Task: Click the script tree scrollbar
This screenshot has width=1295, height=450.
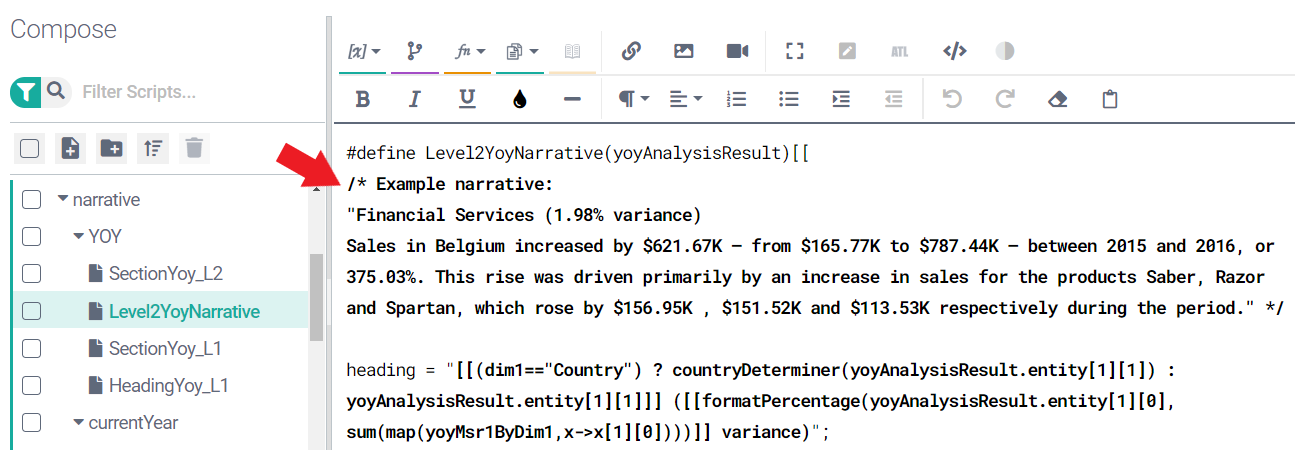Action: point(316,296)
